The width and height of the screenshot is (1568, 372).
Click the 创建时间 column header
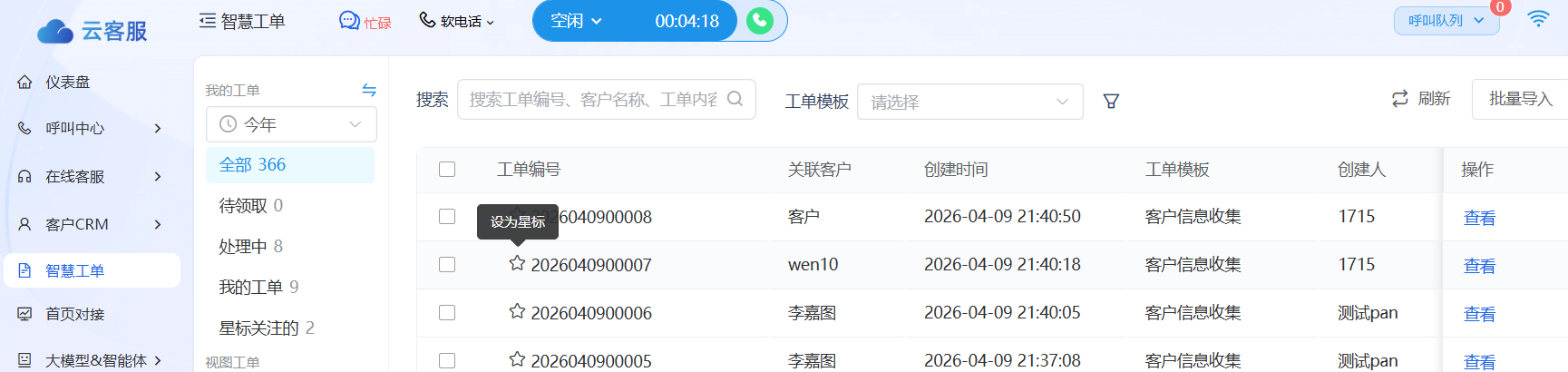pos(956,170)
